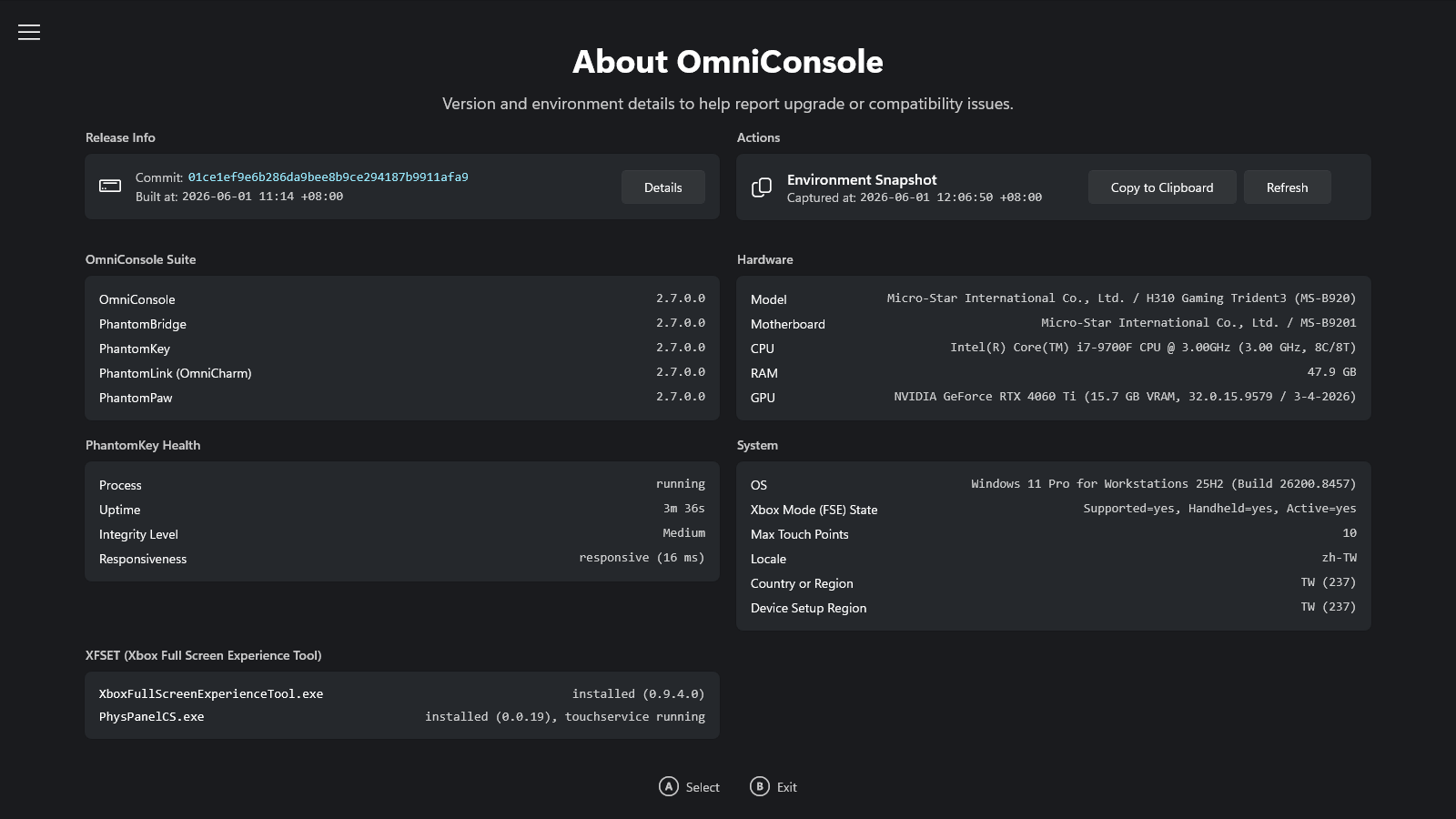Click the commit hash link

(x=329, y=177)
